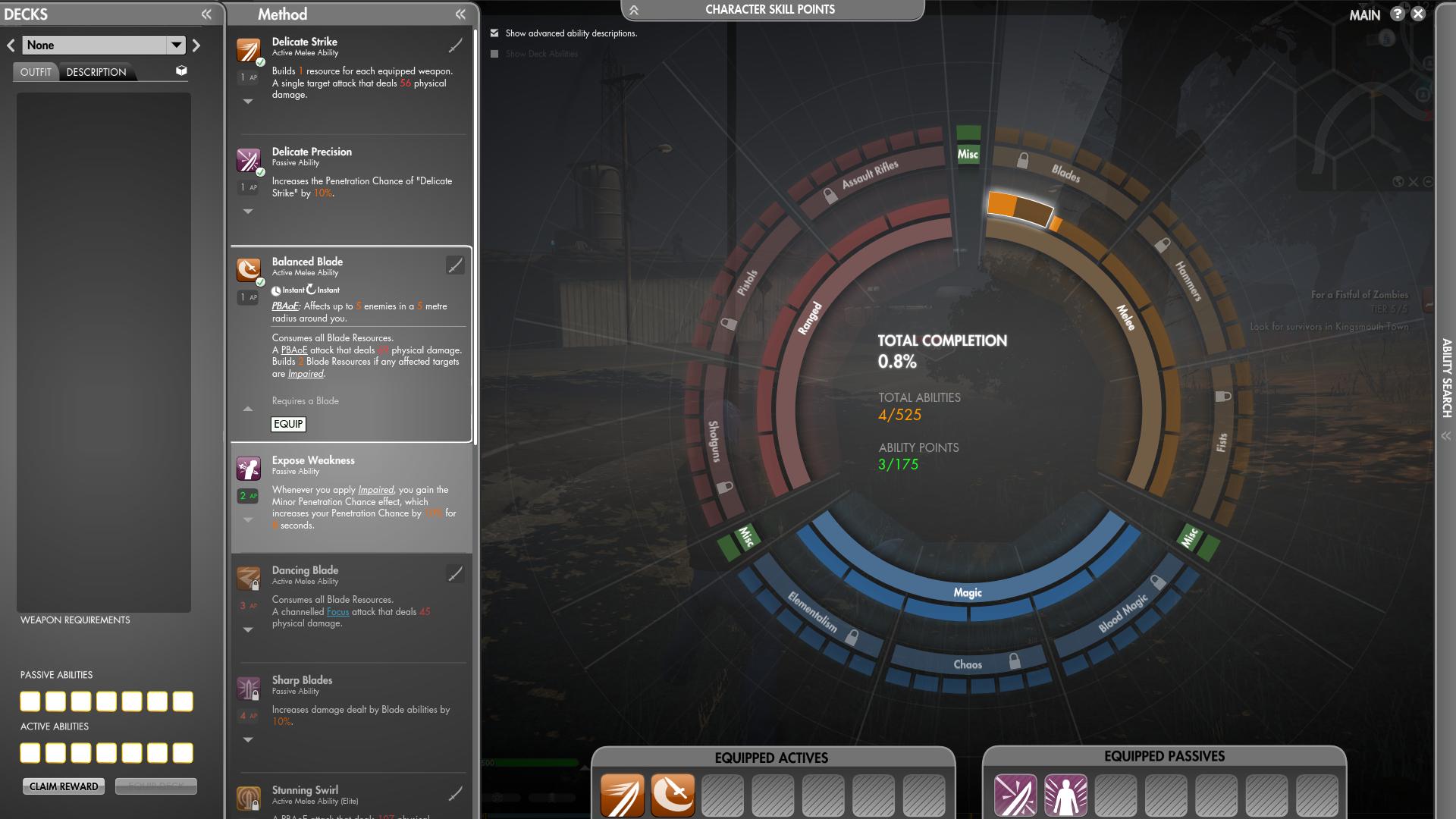1456x819 pixels.
Task: Select the Fists segment on skill wheel
Action: [x=1221, y=443]
